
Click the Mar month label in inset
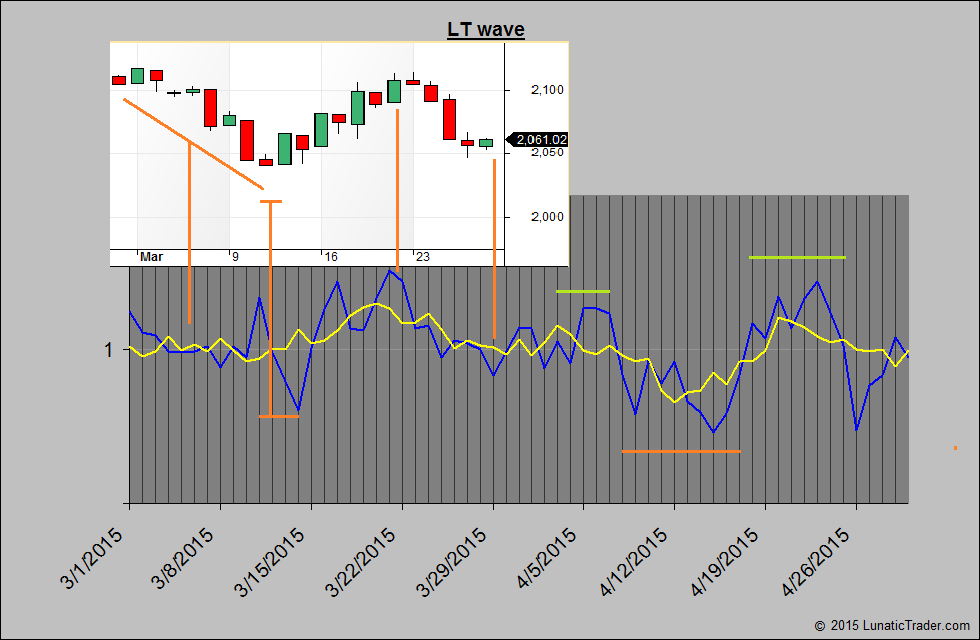[151, 257]
